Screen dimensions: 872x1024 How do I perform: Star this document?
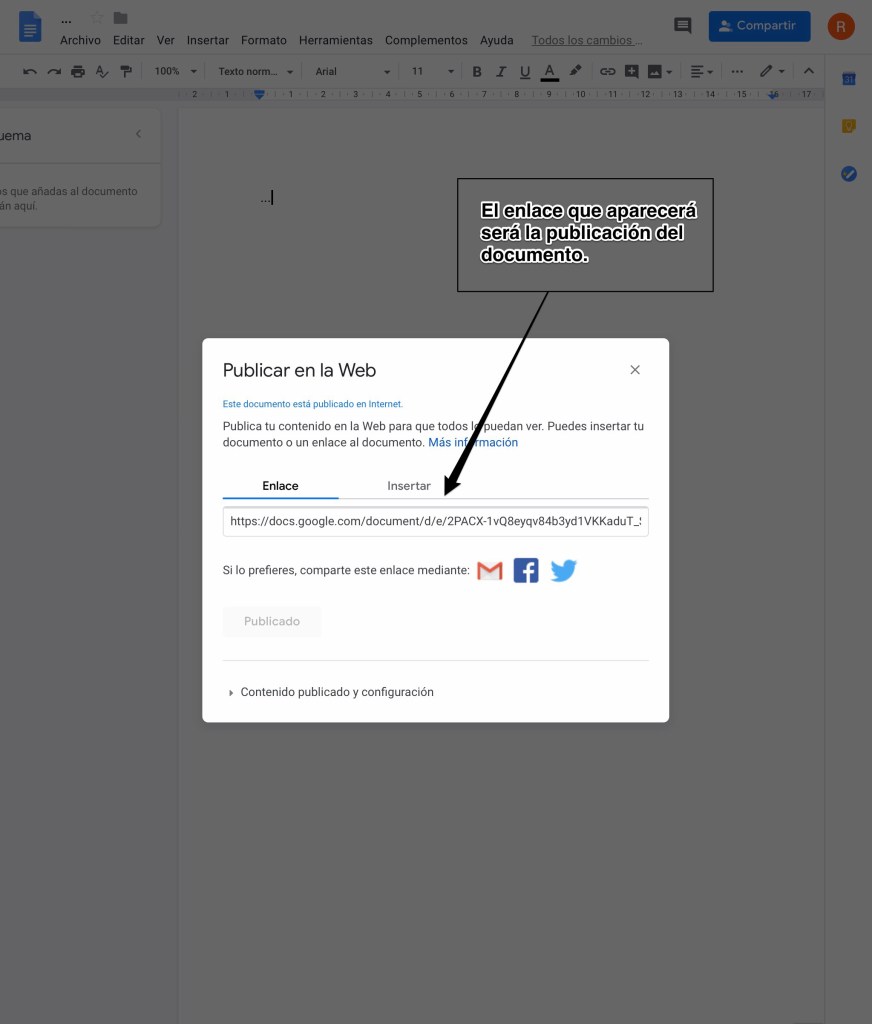pyautogui.click(x=97, y=18)
